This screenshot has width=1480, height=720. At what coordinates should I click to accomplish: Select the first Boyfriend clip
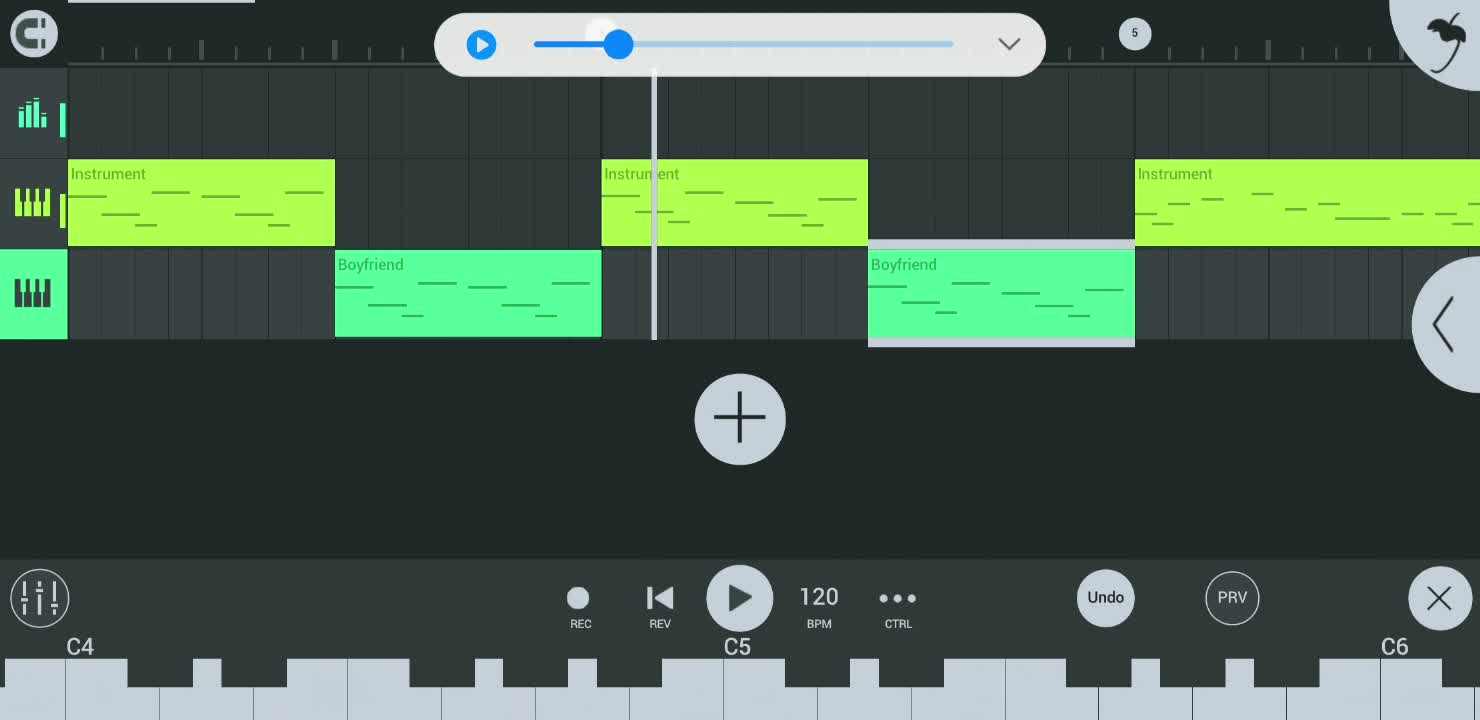[468, 293]
